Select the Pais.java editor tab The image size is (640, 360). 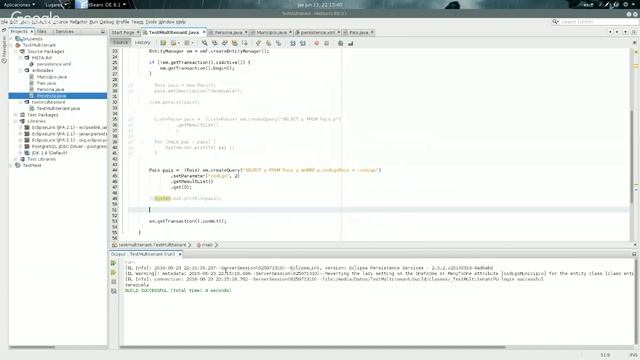(358, 32)
